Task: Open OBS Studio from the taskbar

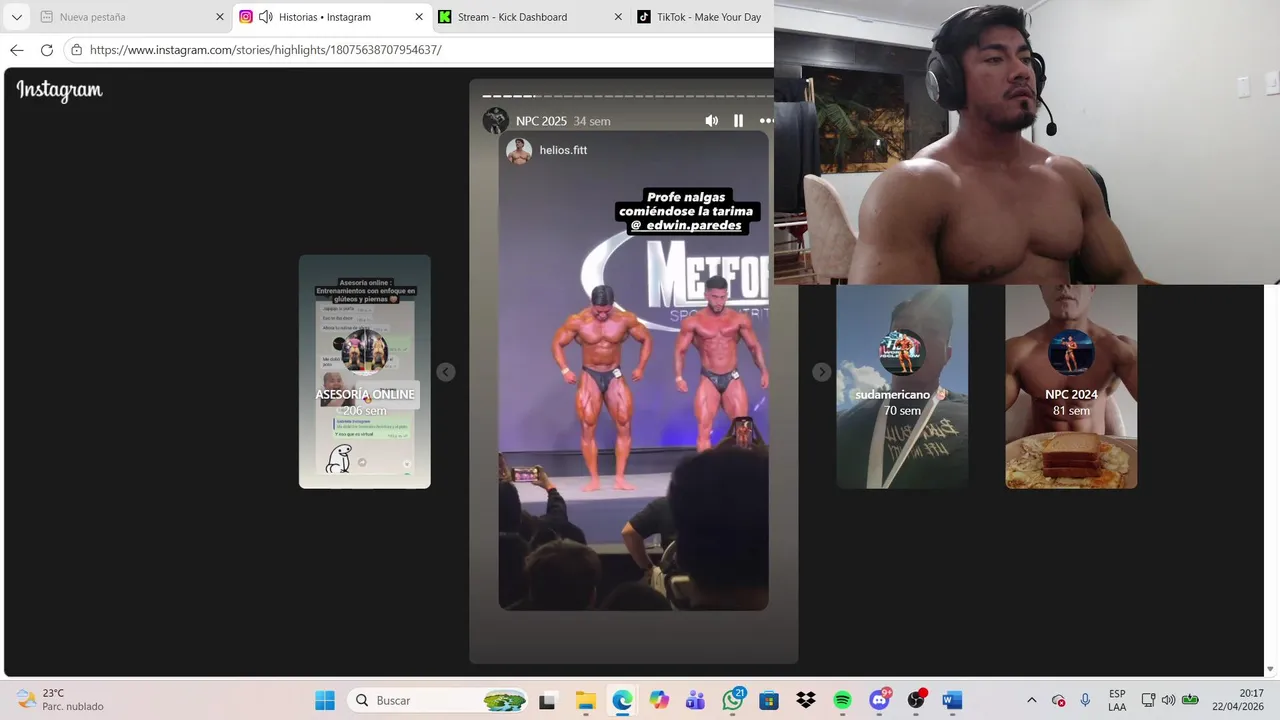Action: [x=916, y=700]
